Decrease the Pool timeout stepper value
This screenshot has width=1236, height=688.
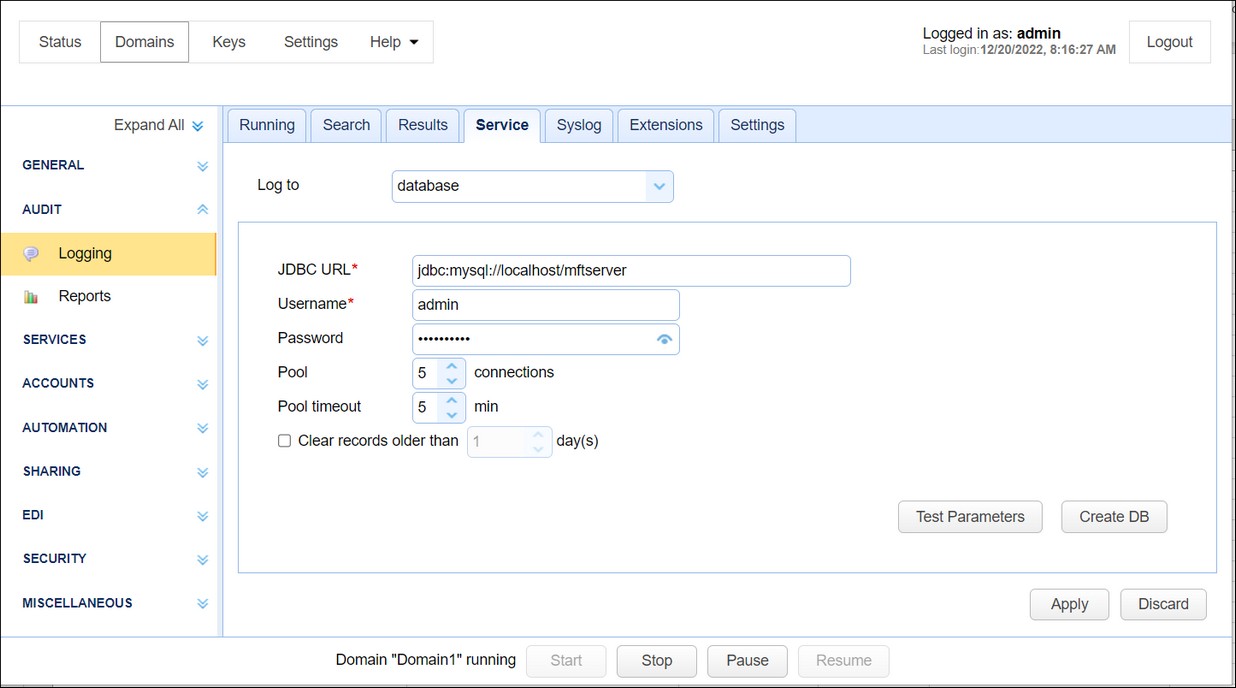coord(452,415)
